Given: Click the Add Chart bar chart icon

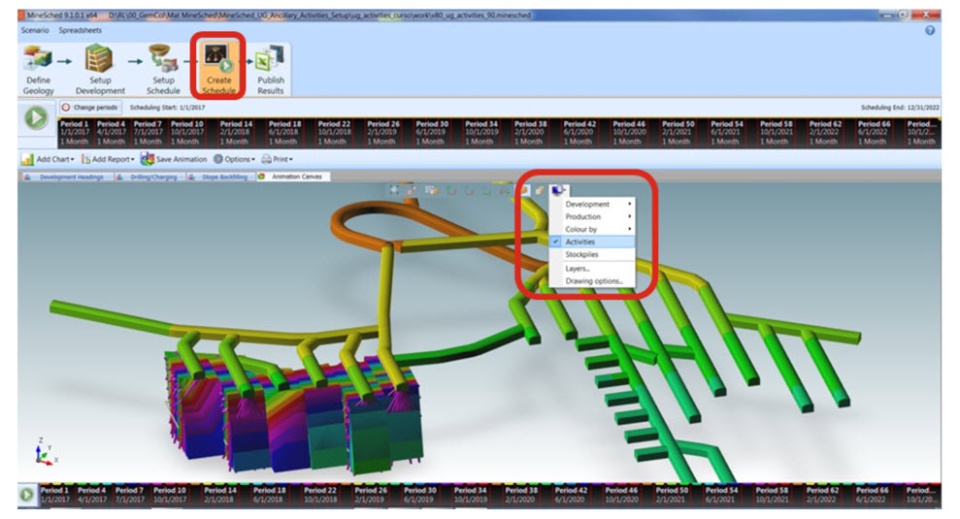Looking at the screenshot, I should (28, 159).
